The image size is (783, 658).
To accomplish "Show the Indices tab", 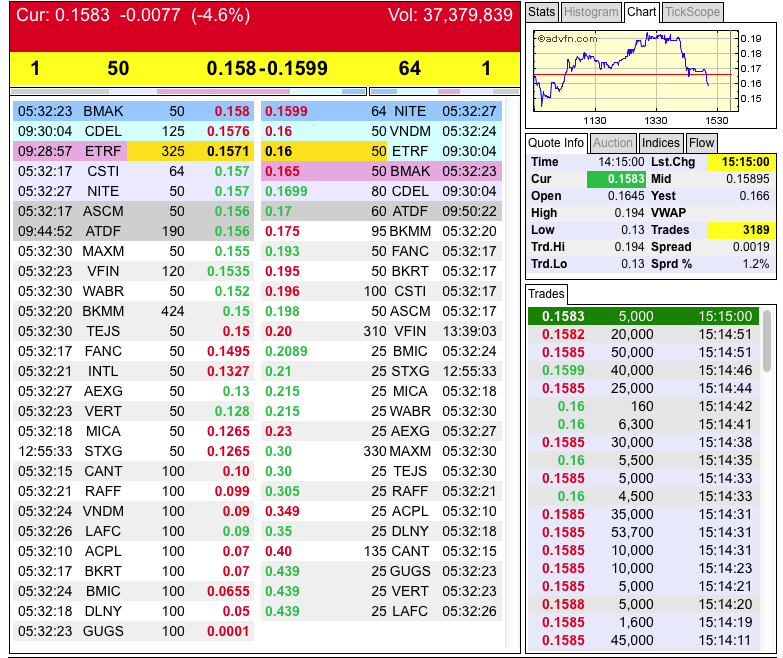I will [x=660, y=143].
